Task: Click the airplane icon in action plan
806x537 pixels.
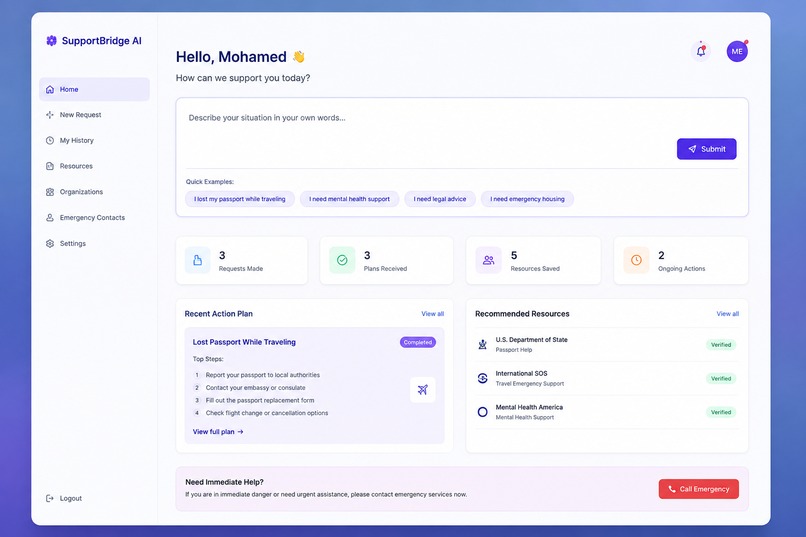Action: click(x=423, y=390)
